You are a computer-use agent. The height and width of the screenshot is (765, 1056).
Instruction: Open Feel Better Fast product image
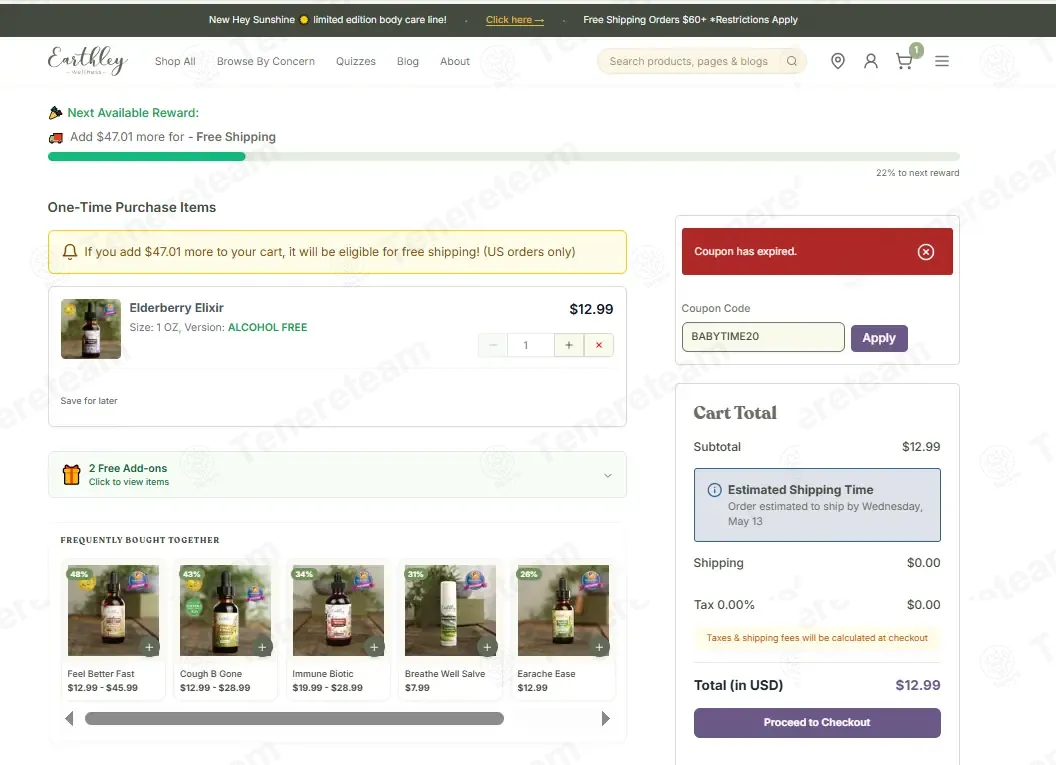(113, 610)
